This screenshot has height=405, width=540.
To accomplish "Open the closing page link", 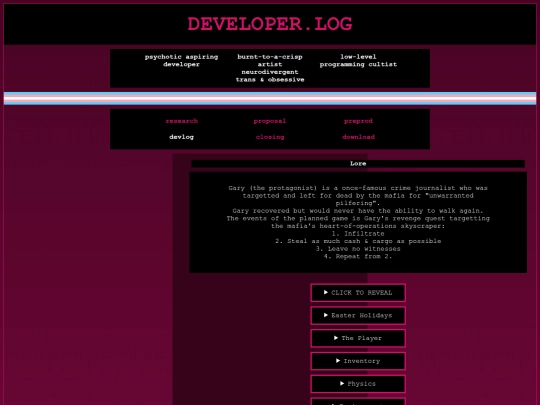I will (270, 137).
